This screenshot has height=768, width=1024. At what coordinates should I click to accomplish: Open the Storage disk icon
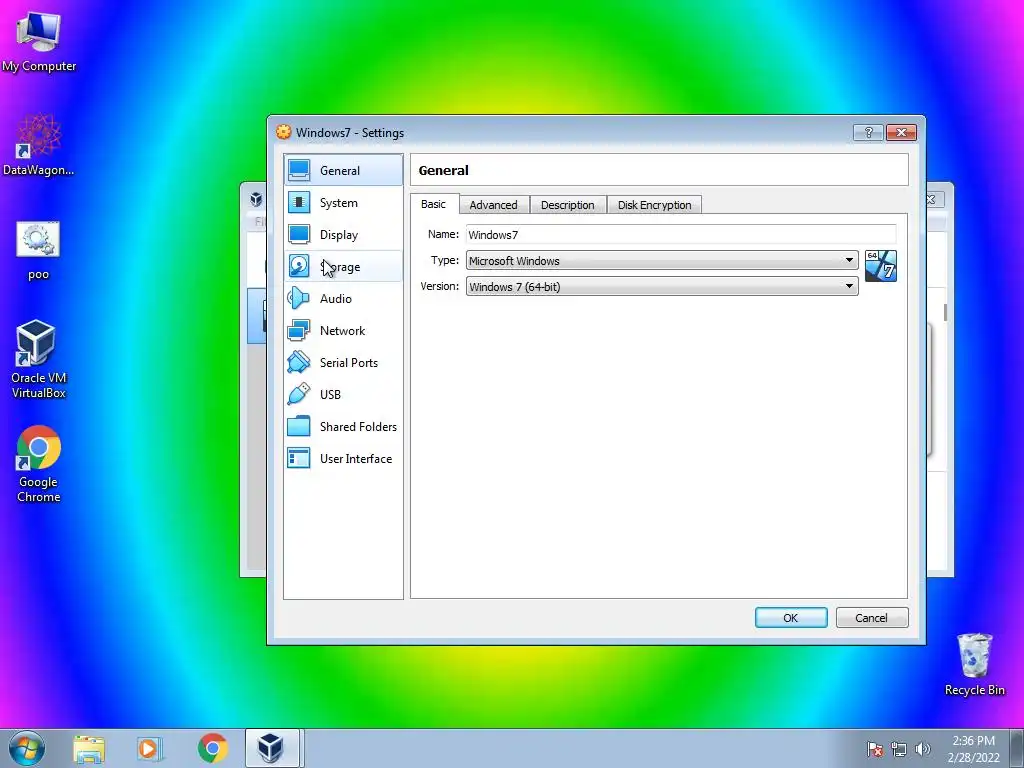click(299, 266)
